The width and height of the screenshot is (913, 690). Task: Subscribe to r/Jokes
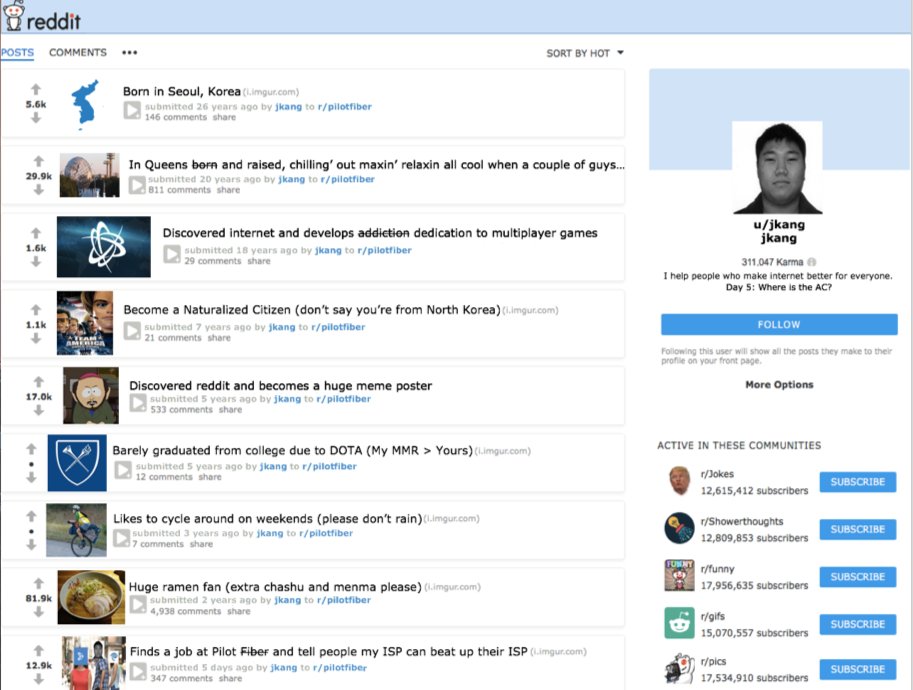tap(857, 482)
